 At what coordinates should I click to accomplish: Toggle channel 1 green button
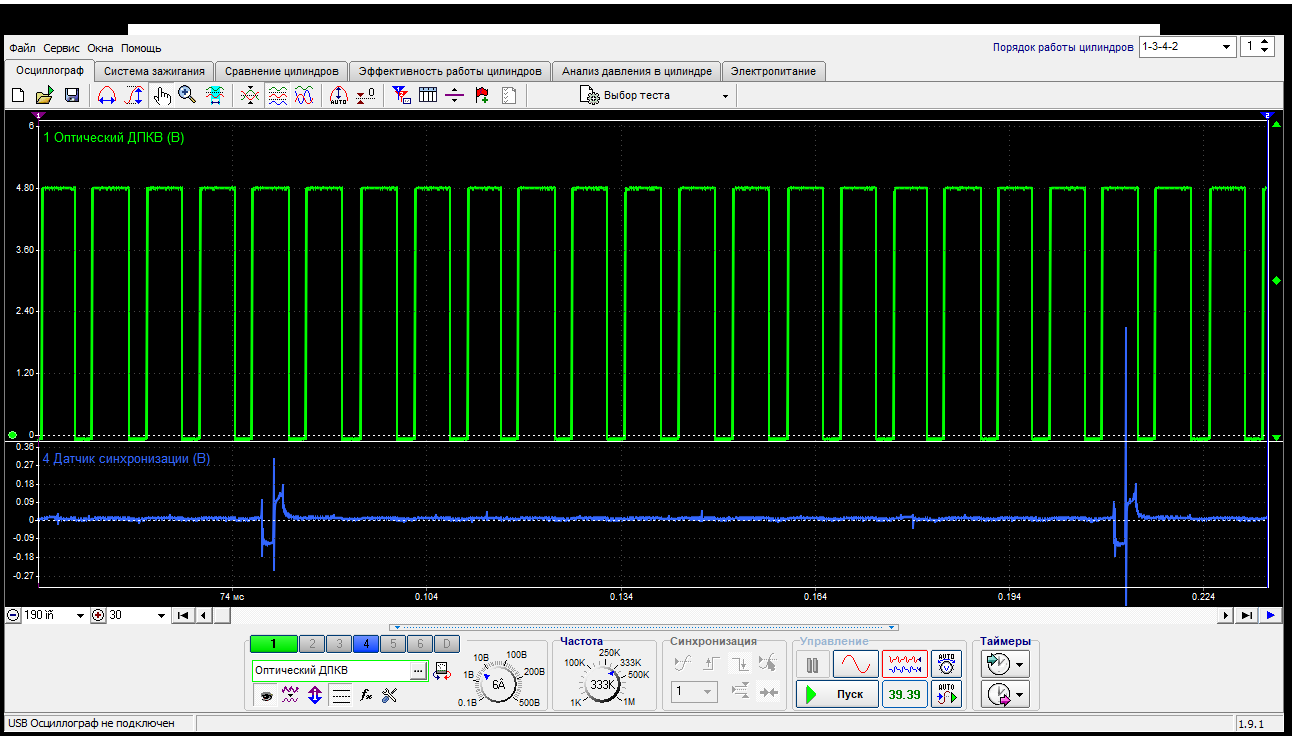(273, 644)
